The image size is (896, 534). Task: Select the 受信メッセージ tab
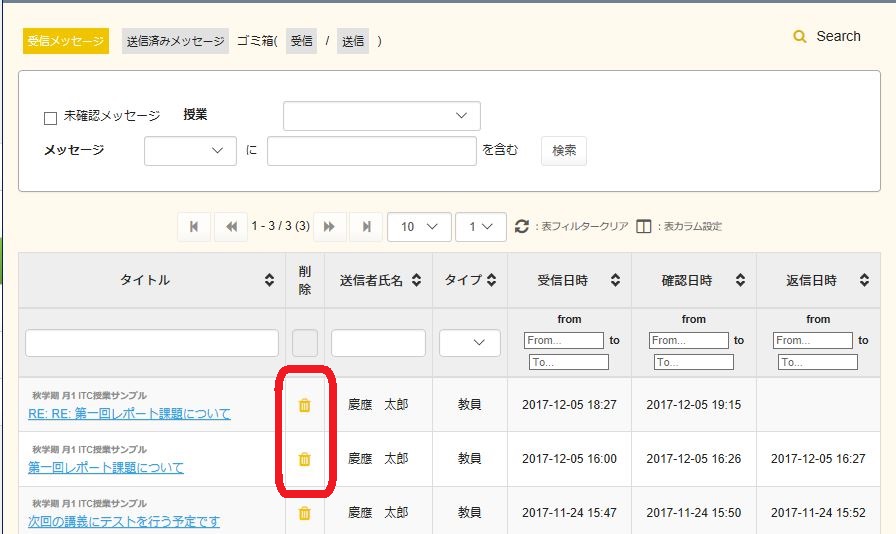point(66,41)
